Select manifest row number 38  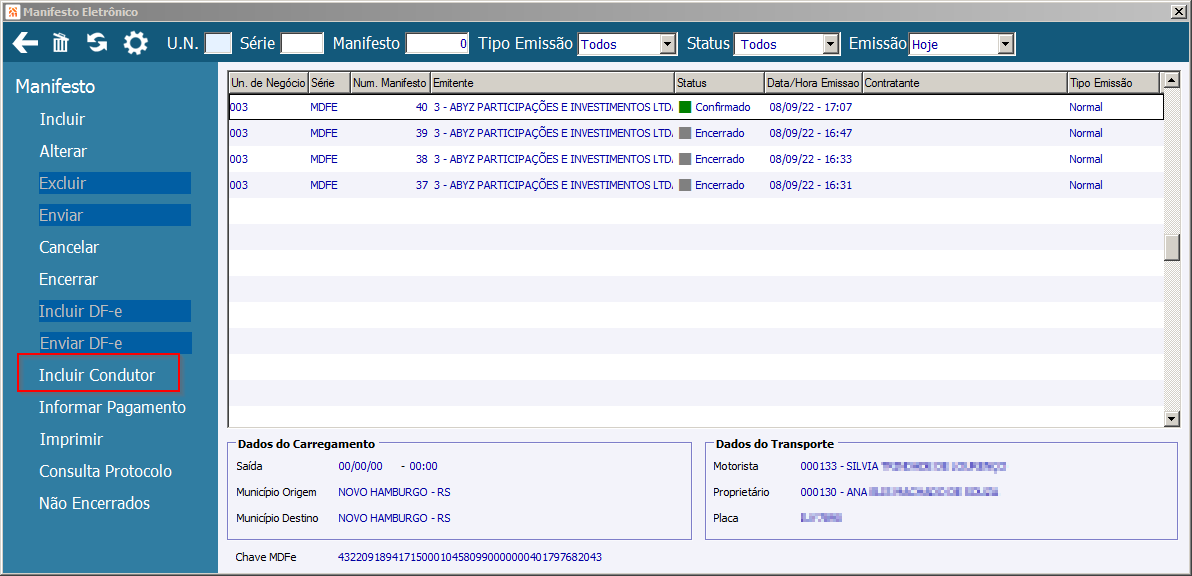pyautogui.click(x=696, y=159)
